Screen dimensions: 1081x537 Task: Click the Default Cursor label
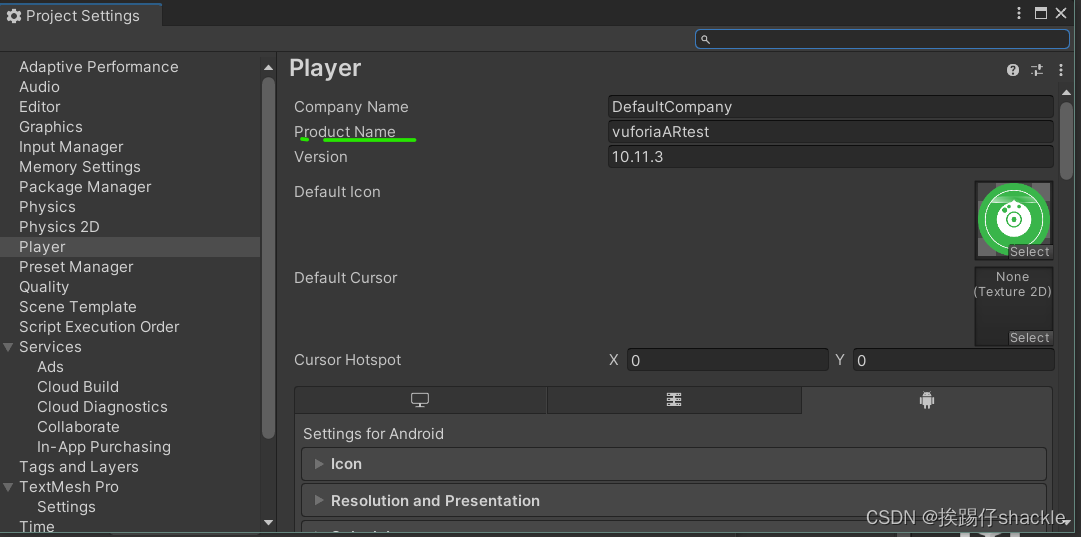[x=345, y=278]
